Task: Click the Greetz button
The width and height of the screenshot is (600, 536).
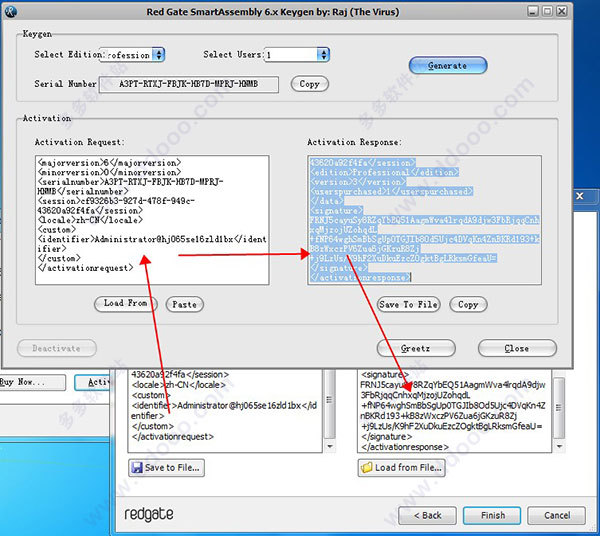Action: coord(416,348)
